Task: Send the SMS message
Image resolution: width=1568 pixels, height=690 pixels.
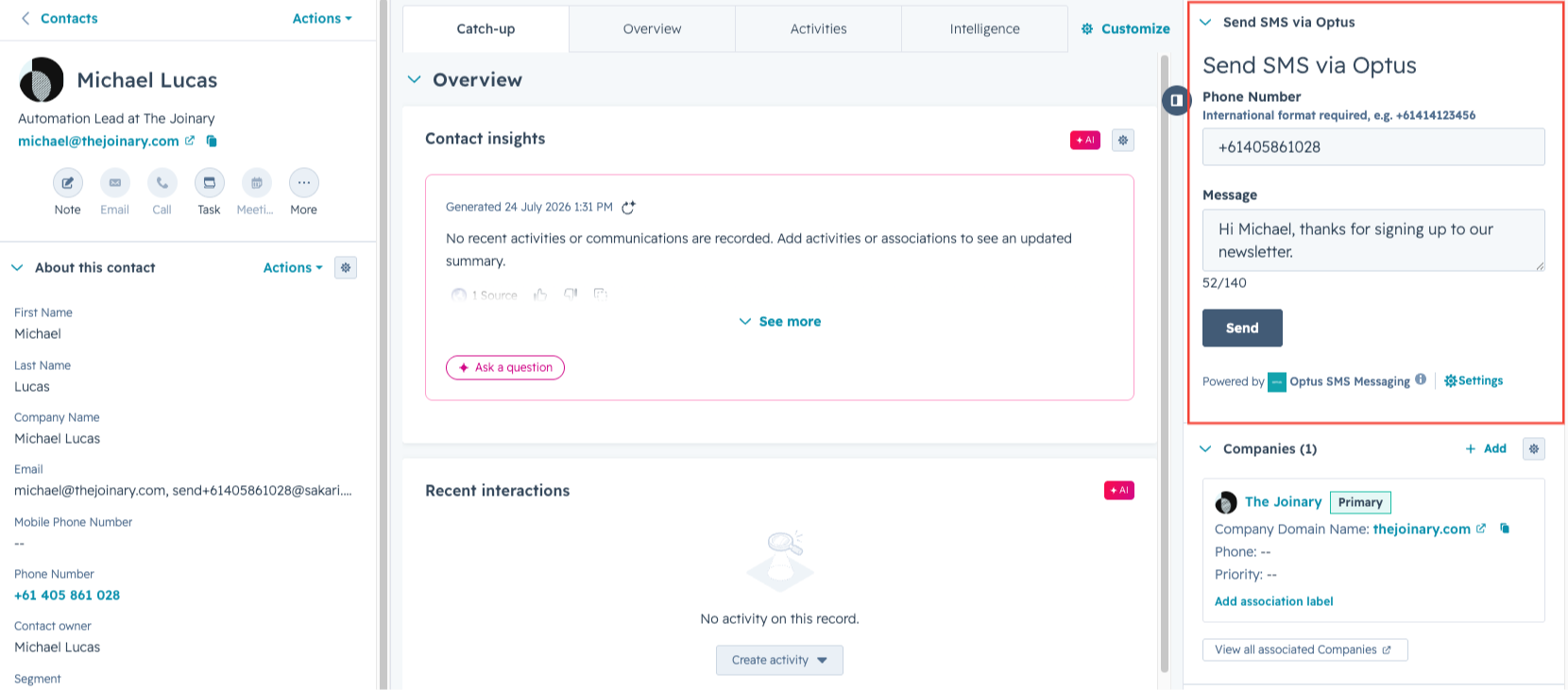Action: click(1242, 328)
